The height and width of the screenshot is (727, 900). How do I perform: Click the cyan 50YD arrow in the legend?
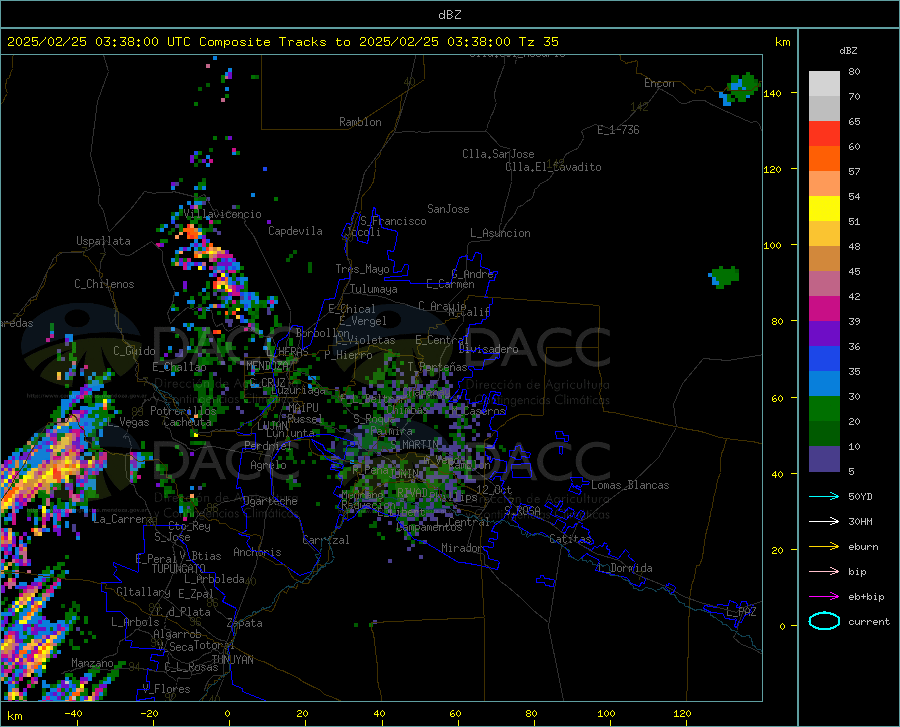(824, 496)
